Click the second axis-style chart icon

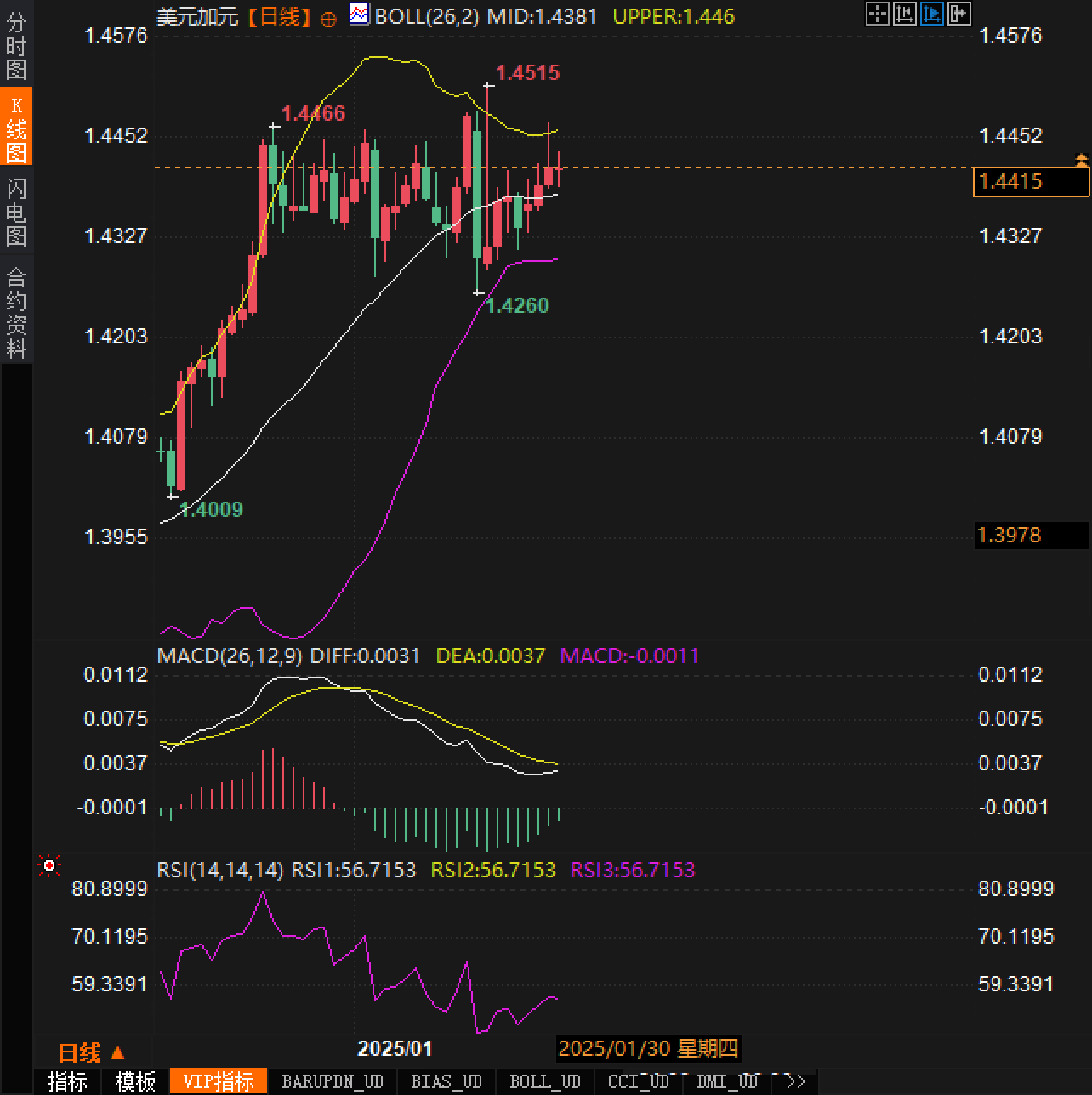904,14
